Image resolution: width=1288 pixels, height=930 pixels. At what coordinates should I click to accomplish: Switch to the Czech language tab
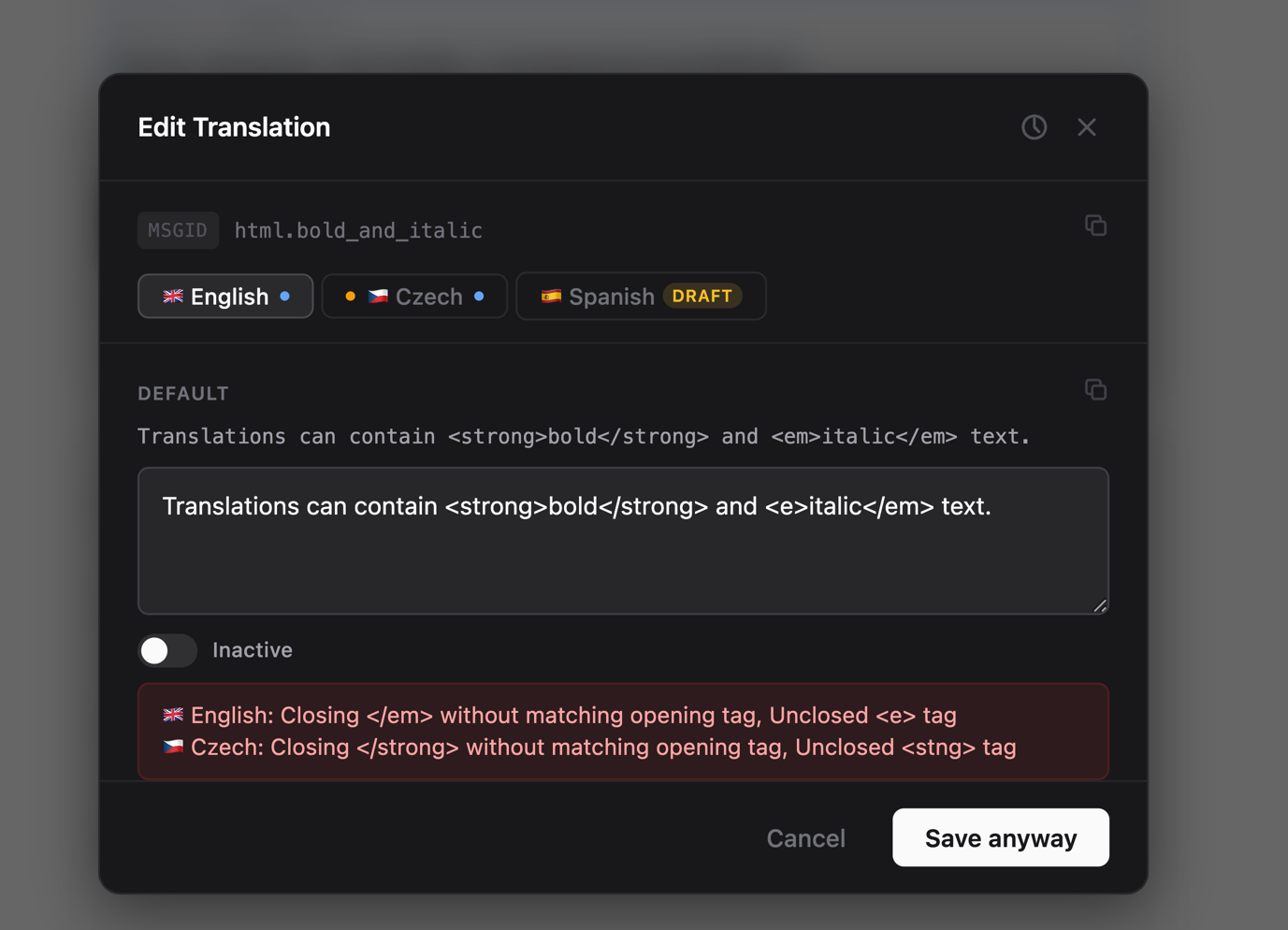414,297
